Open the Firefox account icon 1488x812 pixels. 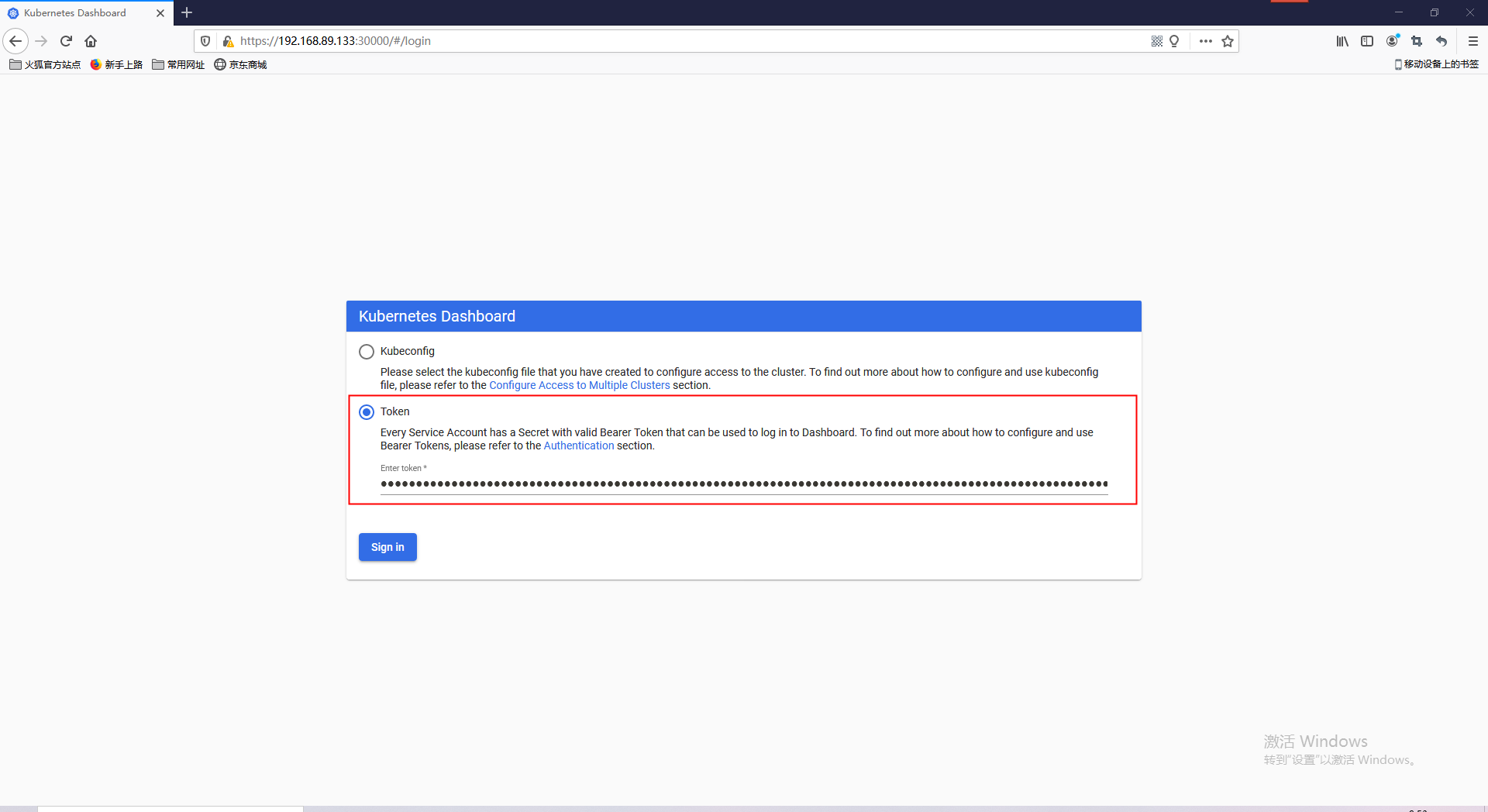[1393, 41]
